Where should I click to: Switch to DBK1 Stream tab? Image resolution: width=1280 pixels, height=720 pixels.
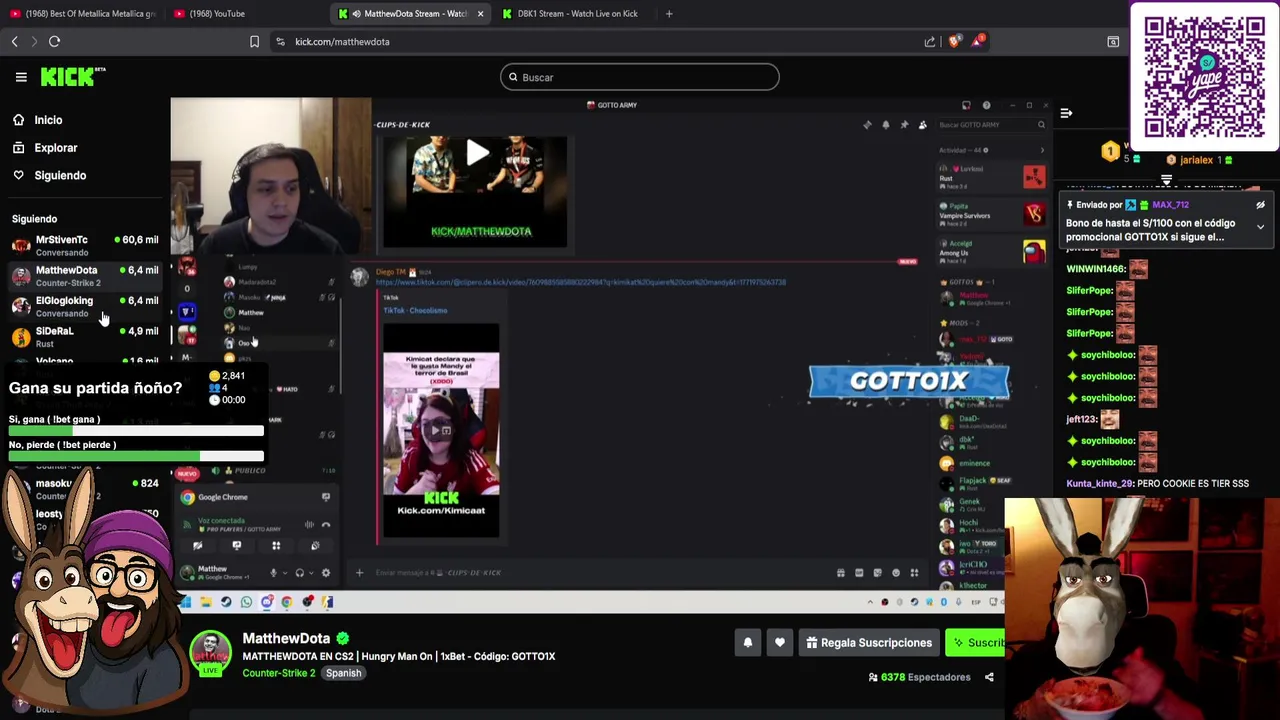pyautogui.click(x=572, y=14)
